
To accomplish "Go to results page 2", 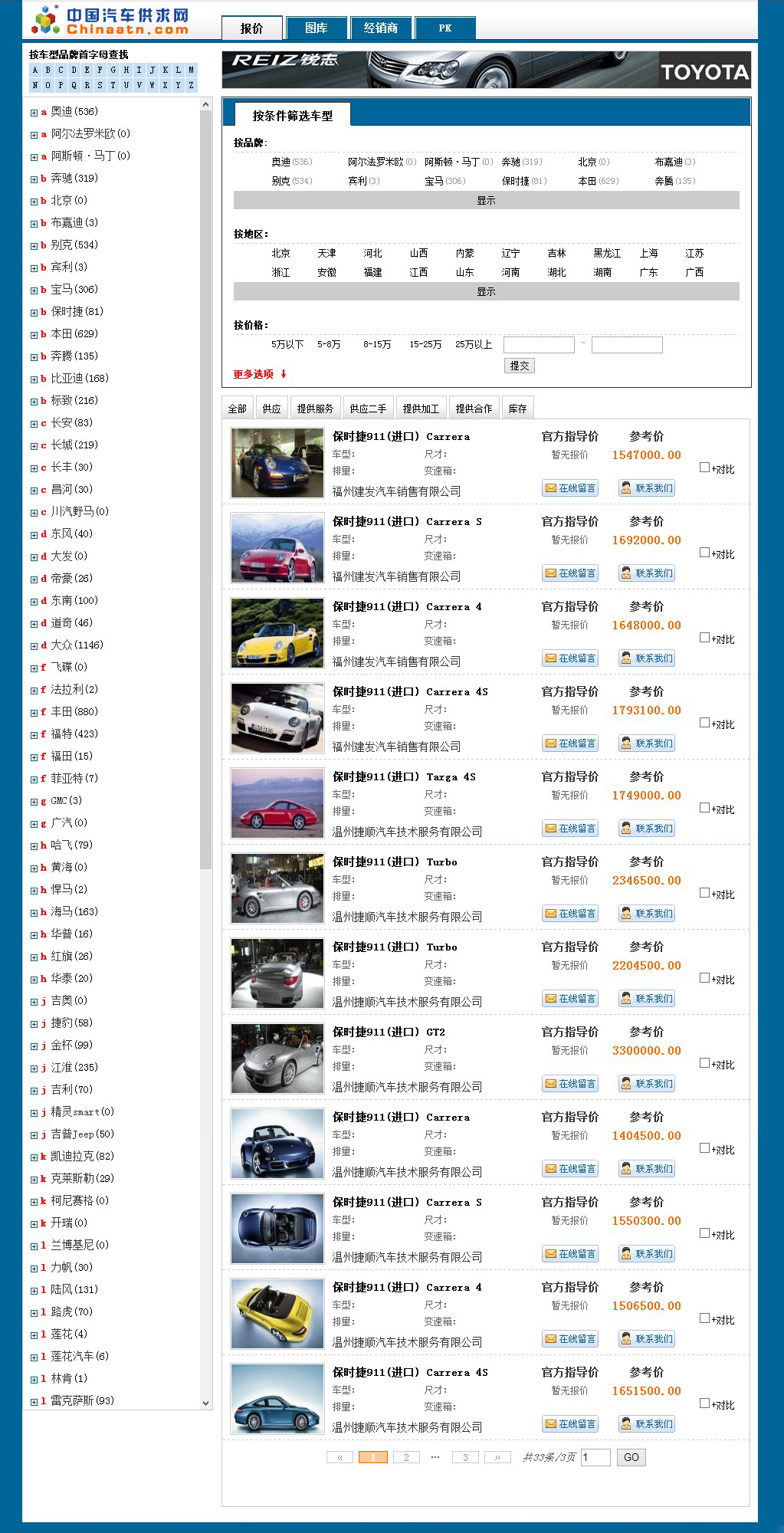I will coord(406,1457).
